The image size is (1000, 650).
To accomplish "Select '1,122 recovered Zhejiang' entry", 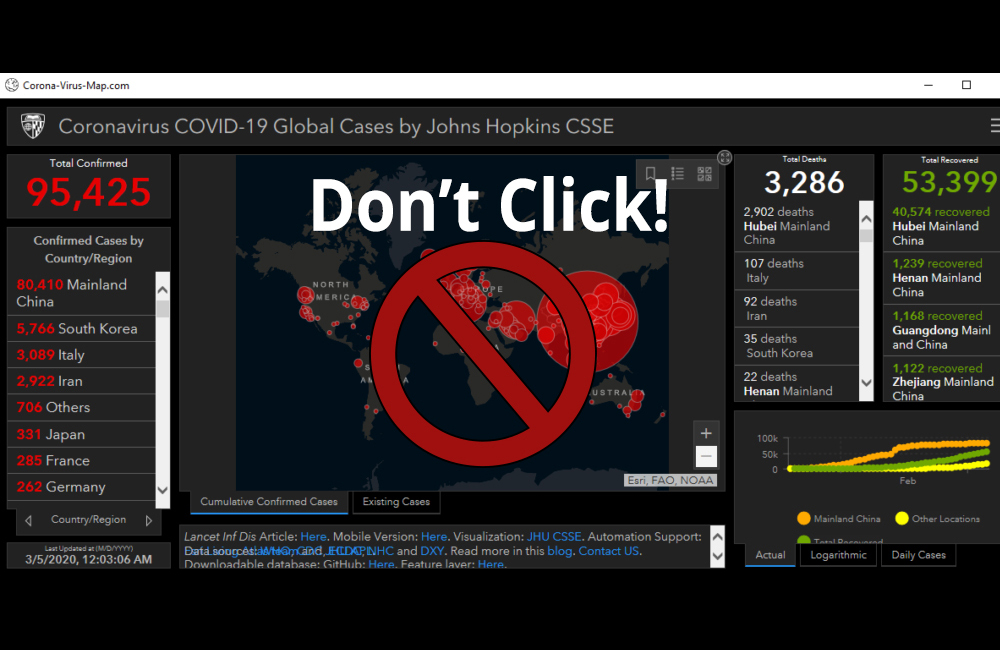I will click(x=941, y=381).
